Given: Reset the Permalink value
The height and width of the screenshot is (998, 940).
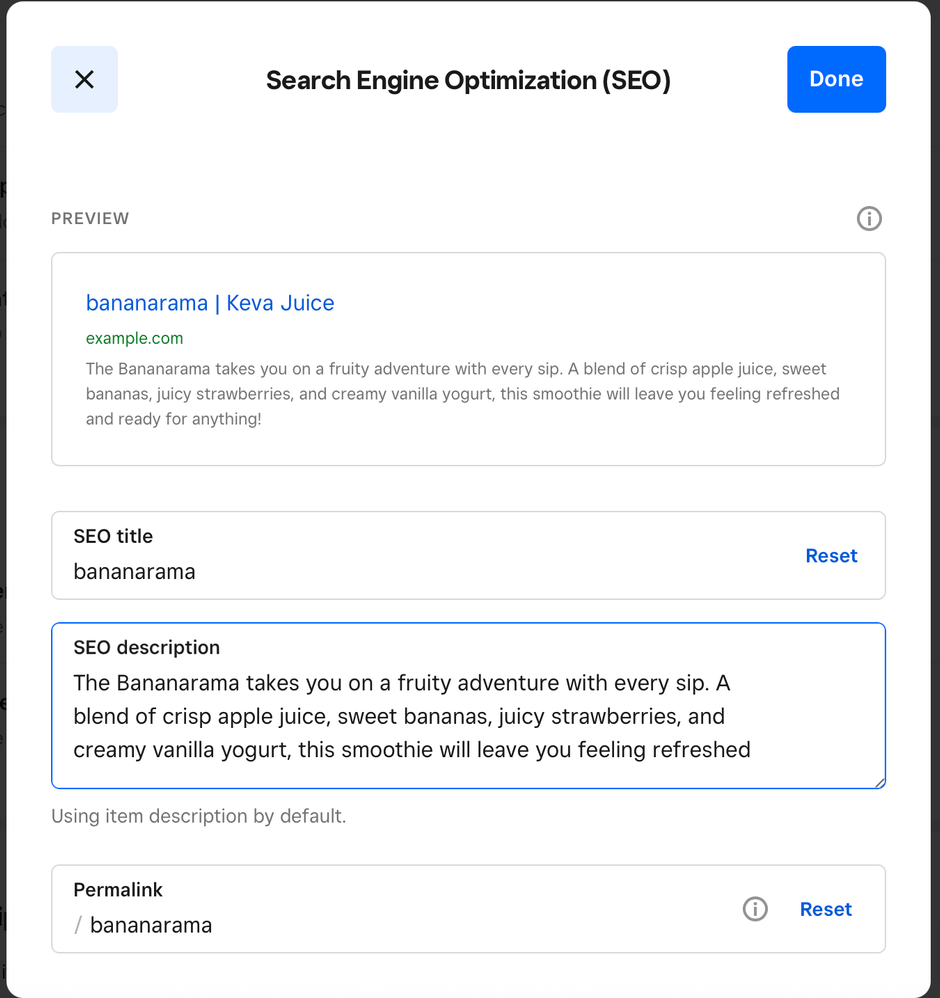Looking at the screenshot, I should tap(825, 909).
